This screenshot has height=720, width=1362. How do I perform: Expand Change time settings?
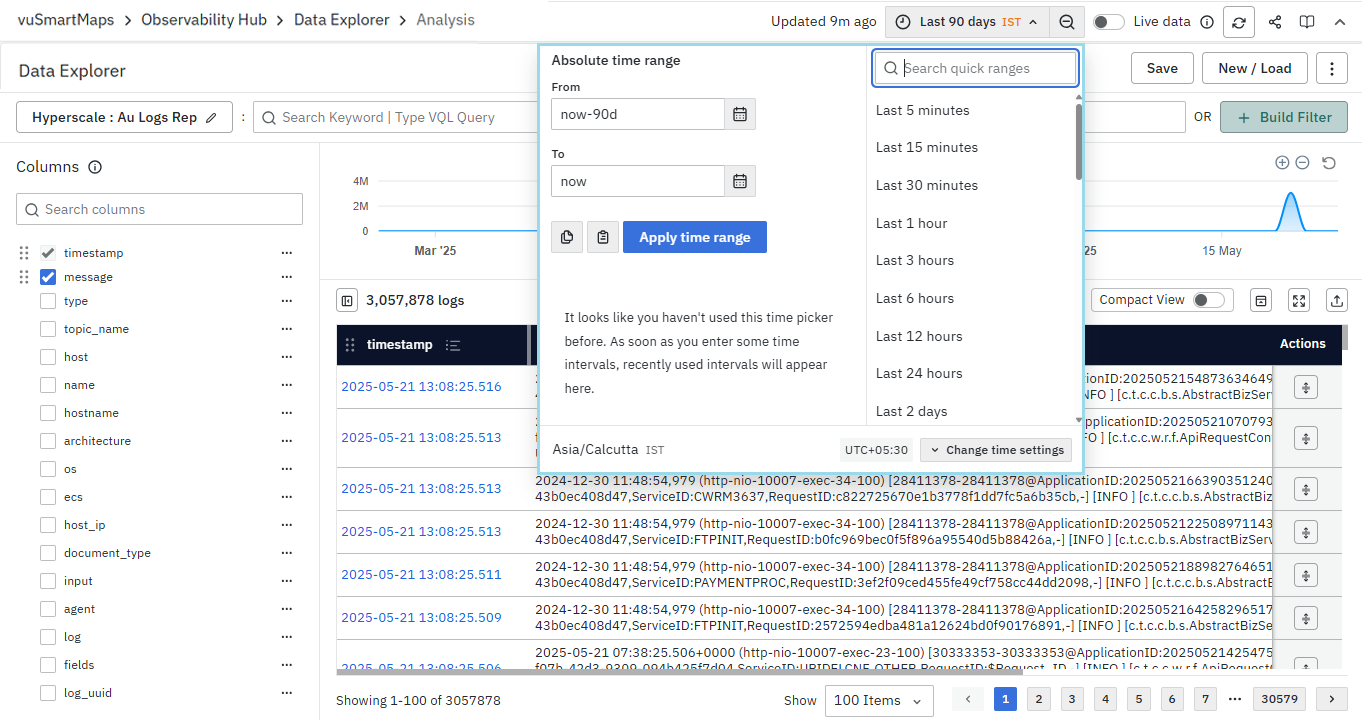[x=996, y=450]
